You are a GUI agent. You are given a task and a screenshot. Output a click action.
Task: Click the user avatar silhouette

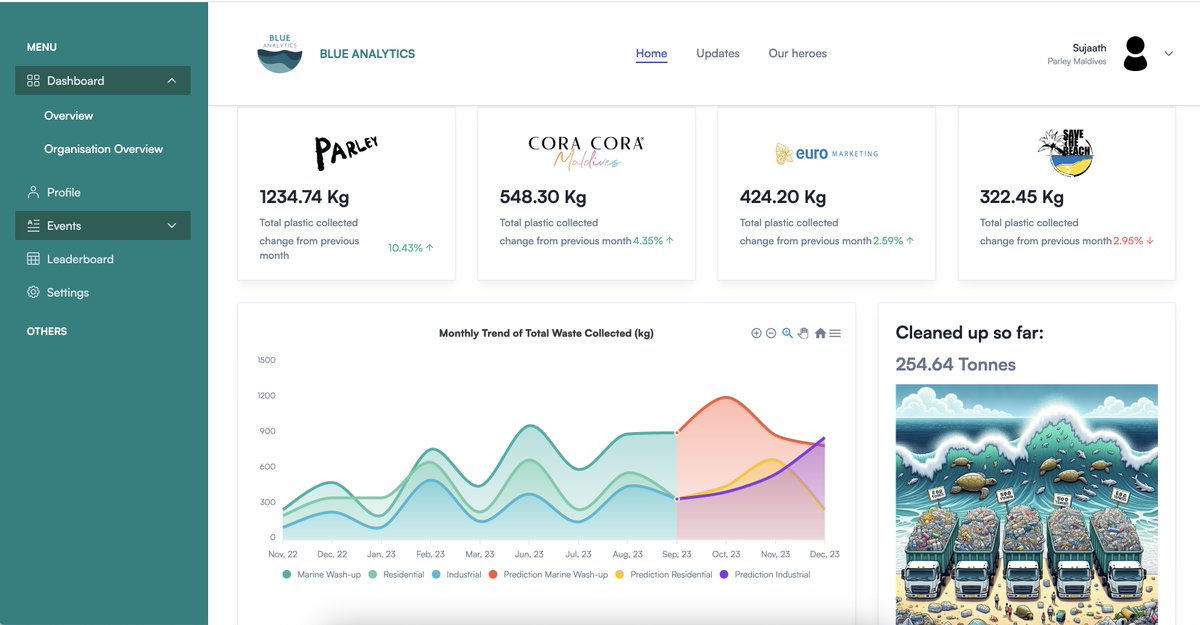pos(1135,54)
